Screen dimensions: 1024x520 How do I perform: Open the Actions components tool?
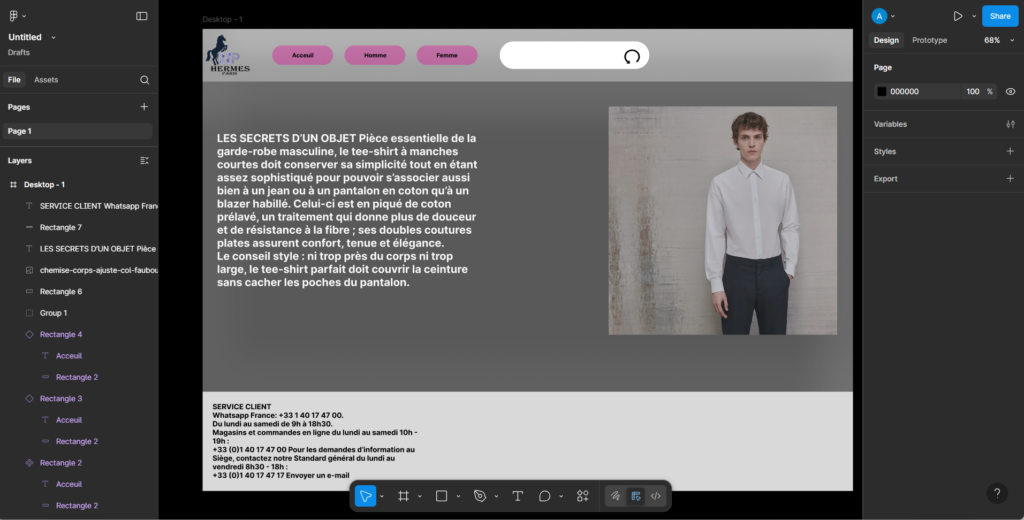[583, 496]
